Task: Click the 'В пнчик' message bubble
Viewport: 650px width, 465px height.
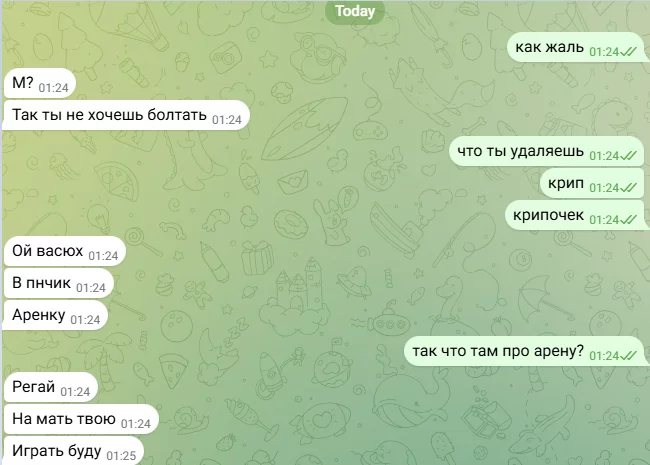Action: pos(58,283)
